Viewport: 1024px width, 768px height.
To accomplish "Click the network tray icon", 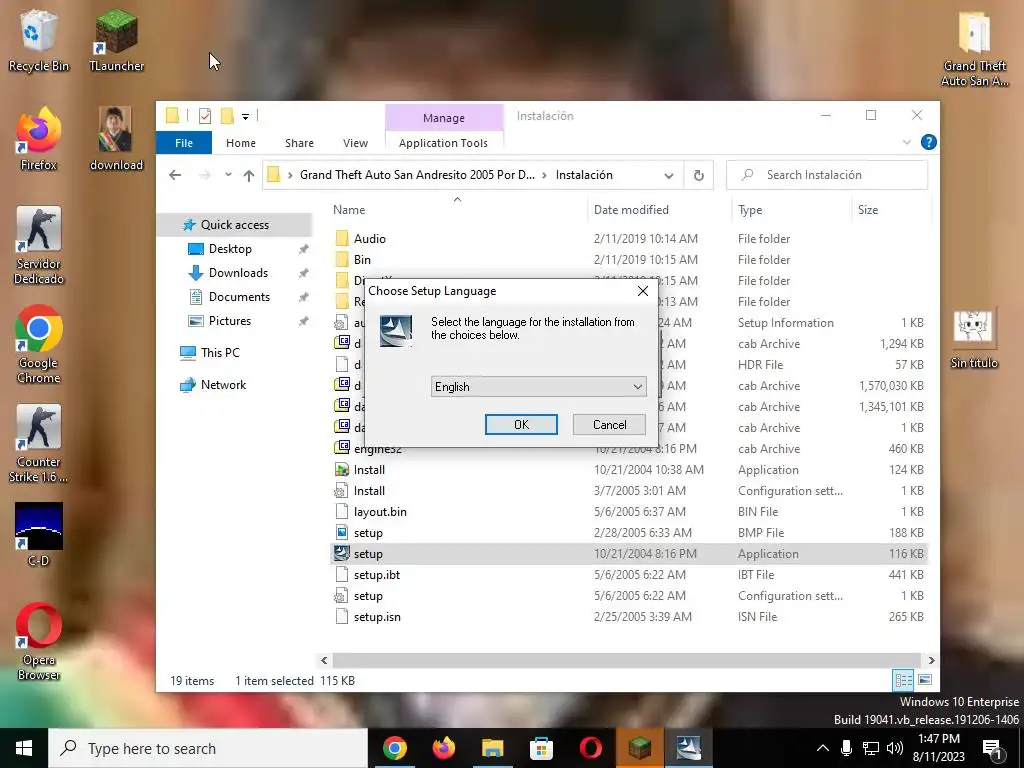I will (871, 748).
